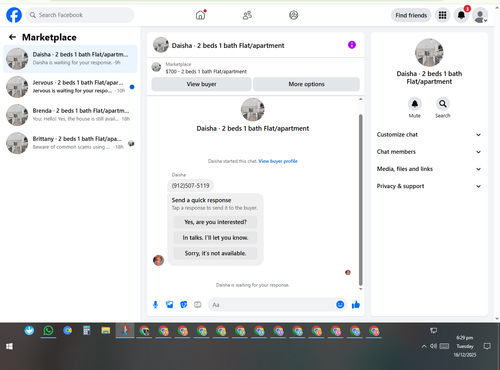Click the Find friends button
The width and height of the screenshot is (500, 370).
[411, 15]
